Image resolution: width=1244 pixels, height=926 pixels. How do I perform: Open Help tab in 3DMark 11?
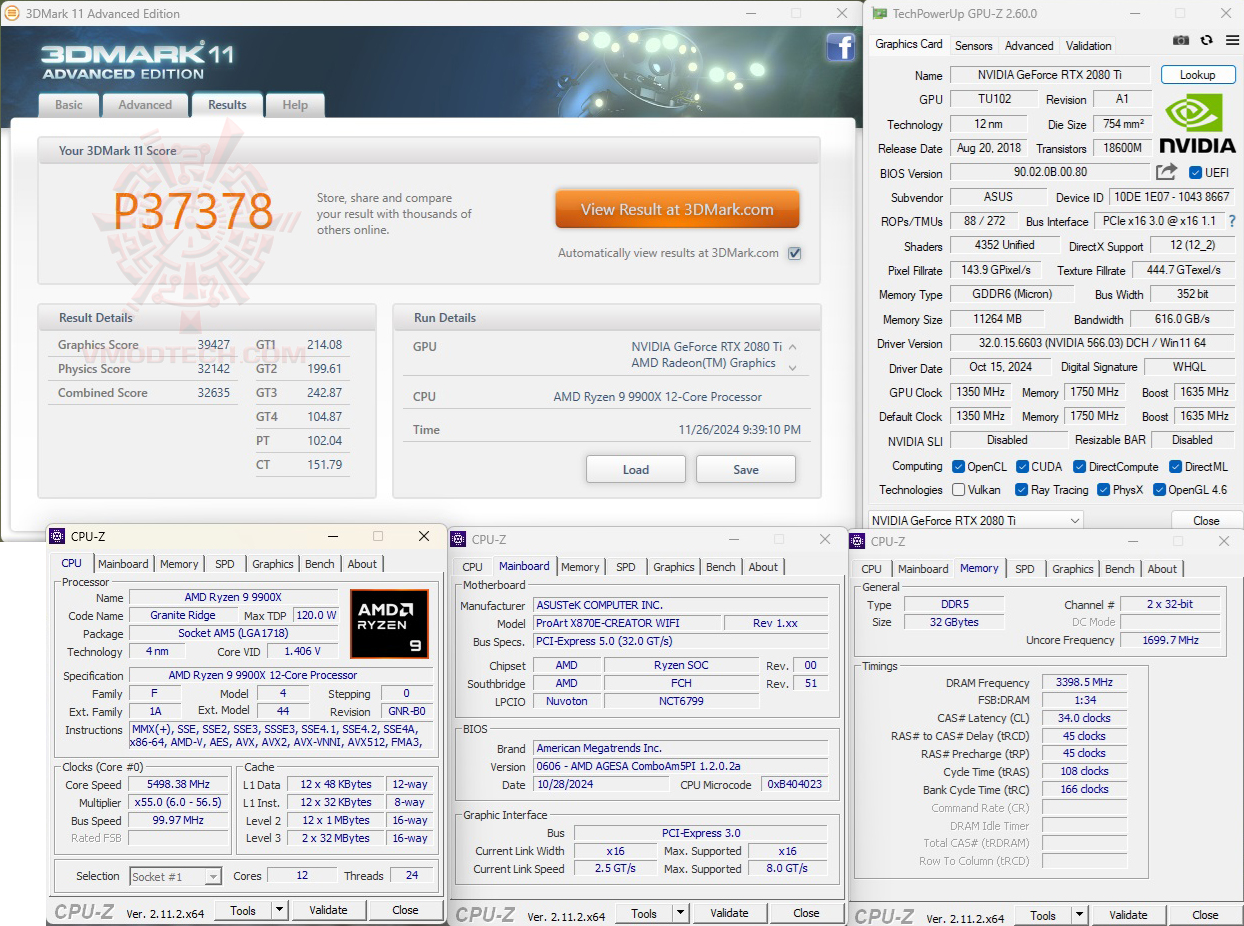[x=295, y=105]
